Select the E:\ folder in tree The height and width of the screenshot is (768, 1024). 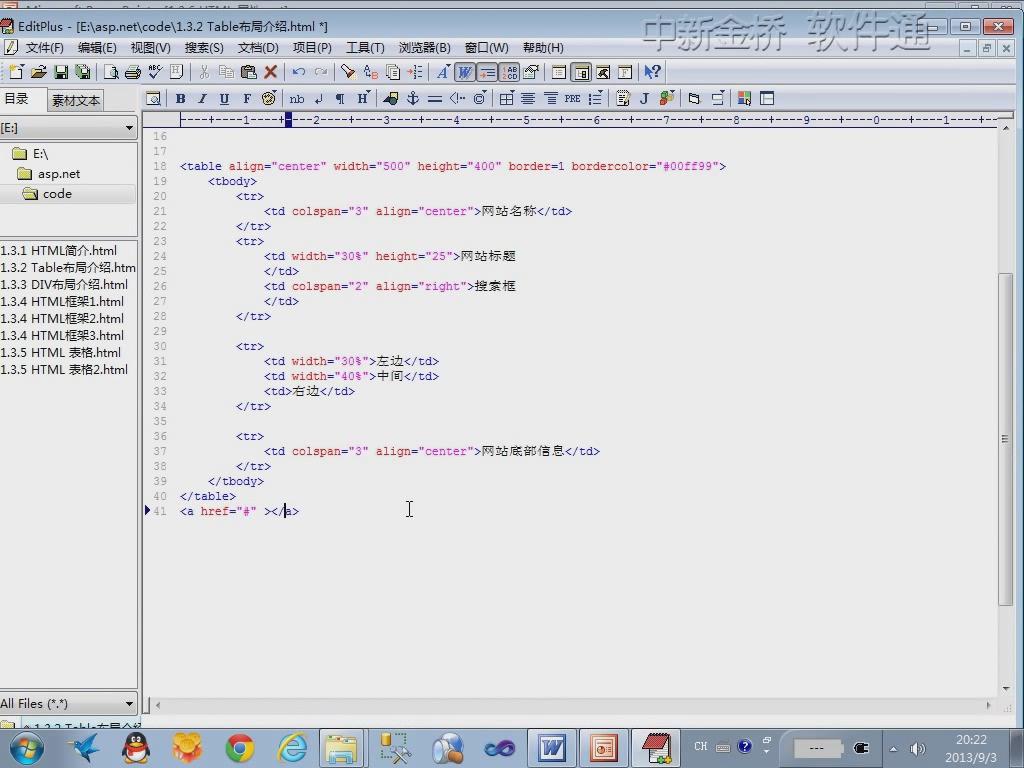tap(31, 154)
